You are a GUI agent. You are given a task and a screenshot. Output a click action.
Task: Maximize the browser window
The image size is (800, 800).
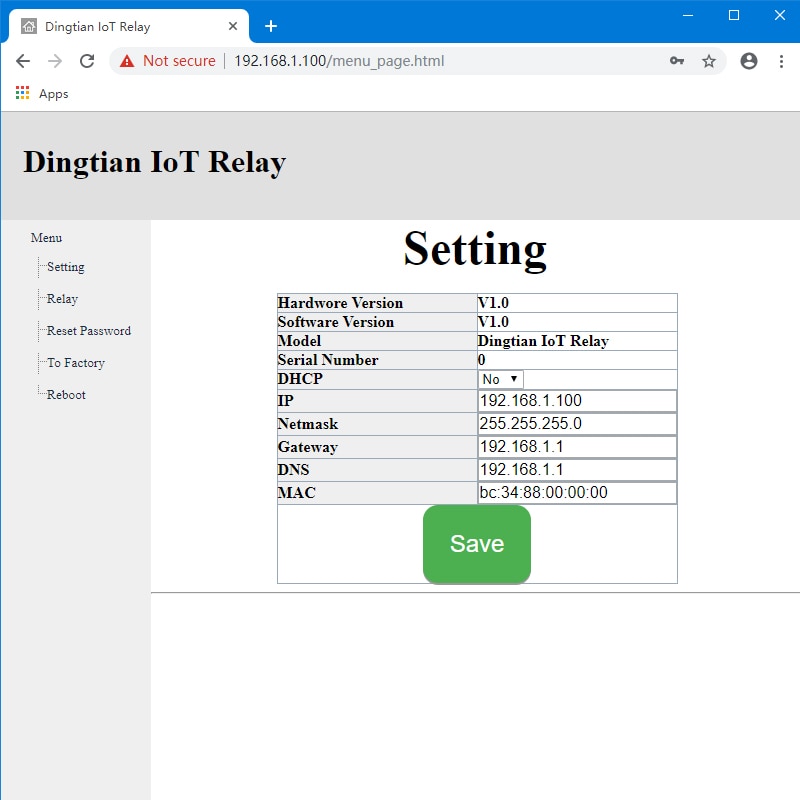click(734, 15)
